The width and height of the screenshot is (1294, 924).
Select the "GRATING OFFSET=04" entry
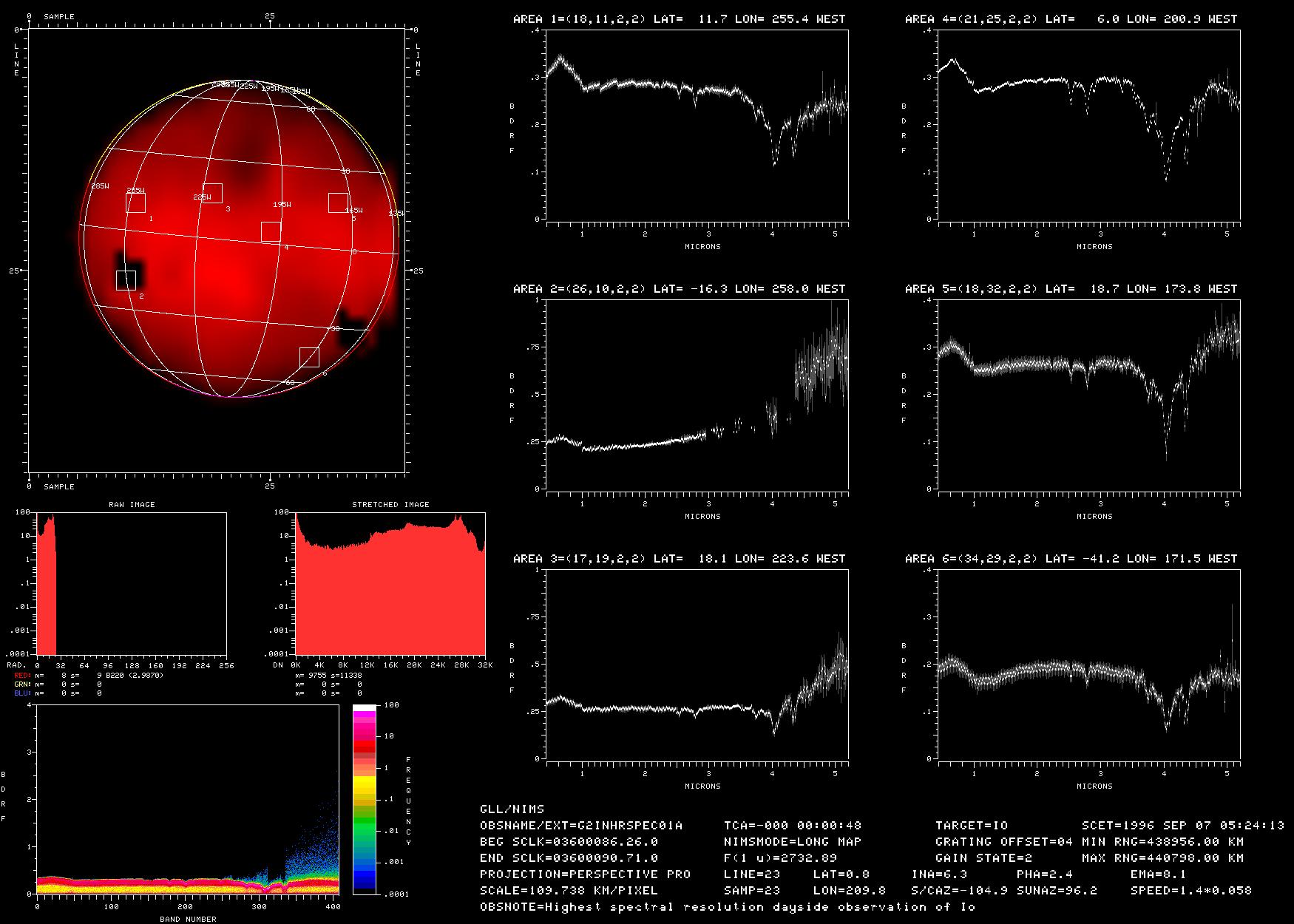coord(1004,841)
